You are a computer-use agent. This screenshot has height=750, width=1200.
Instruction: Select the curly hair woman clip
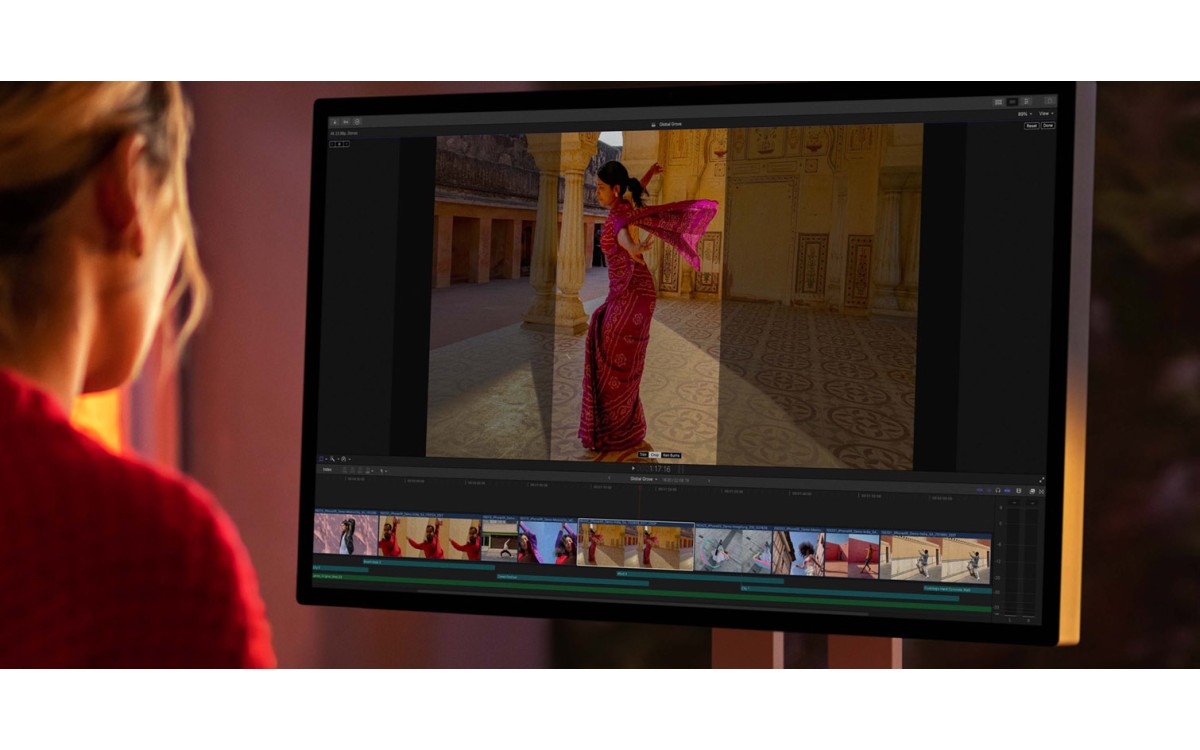[798, 553]
